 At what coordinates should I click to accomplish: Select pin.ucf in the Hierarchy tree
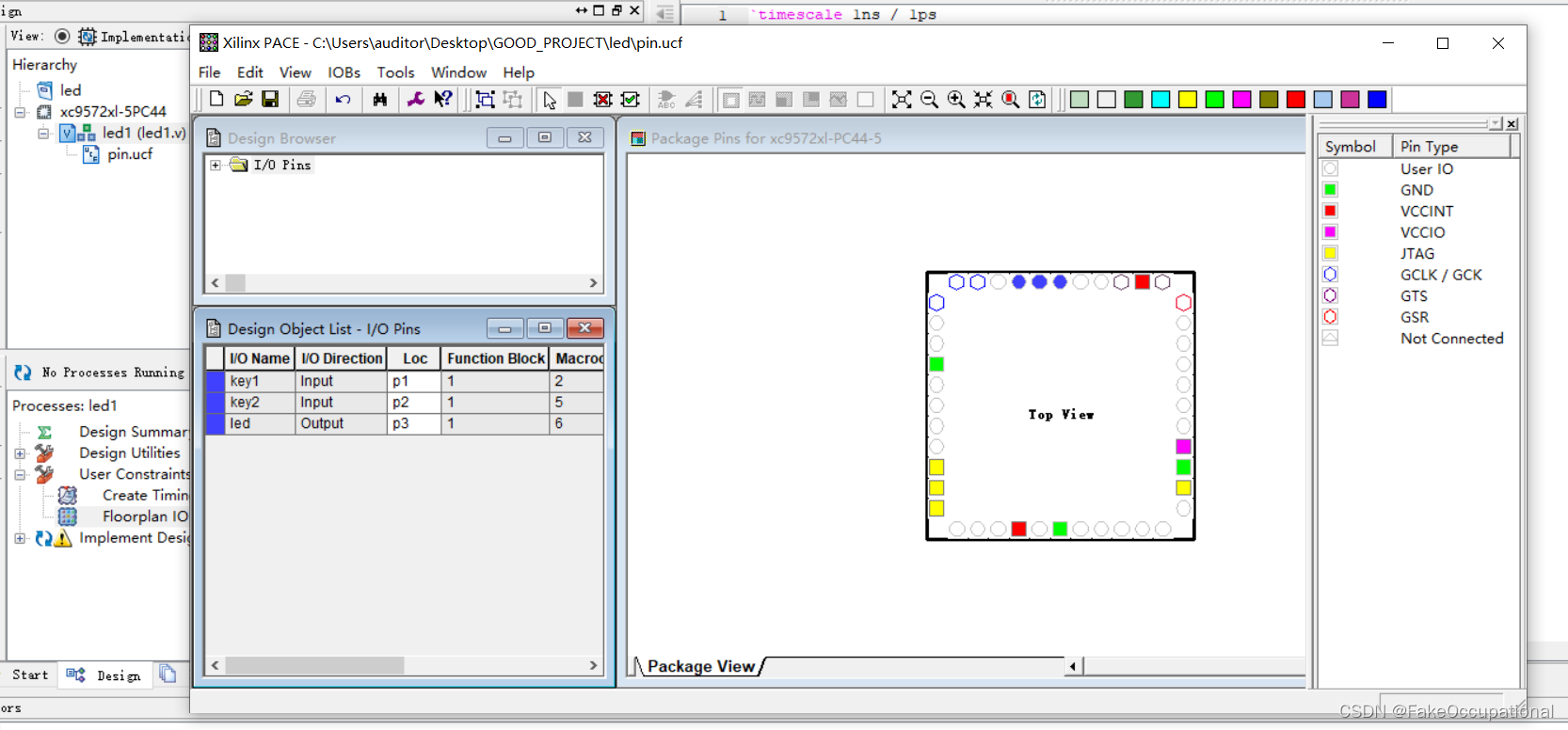click(x=129, y=154)
